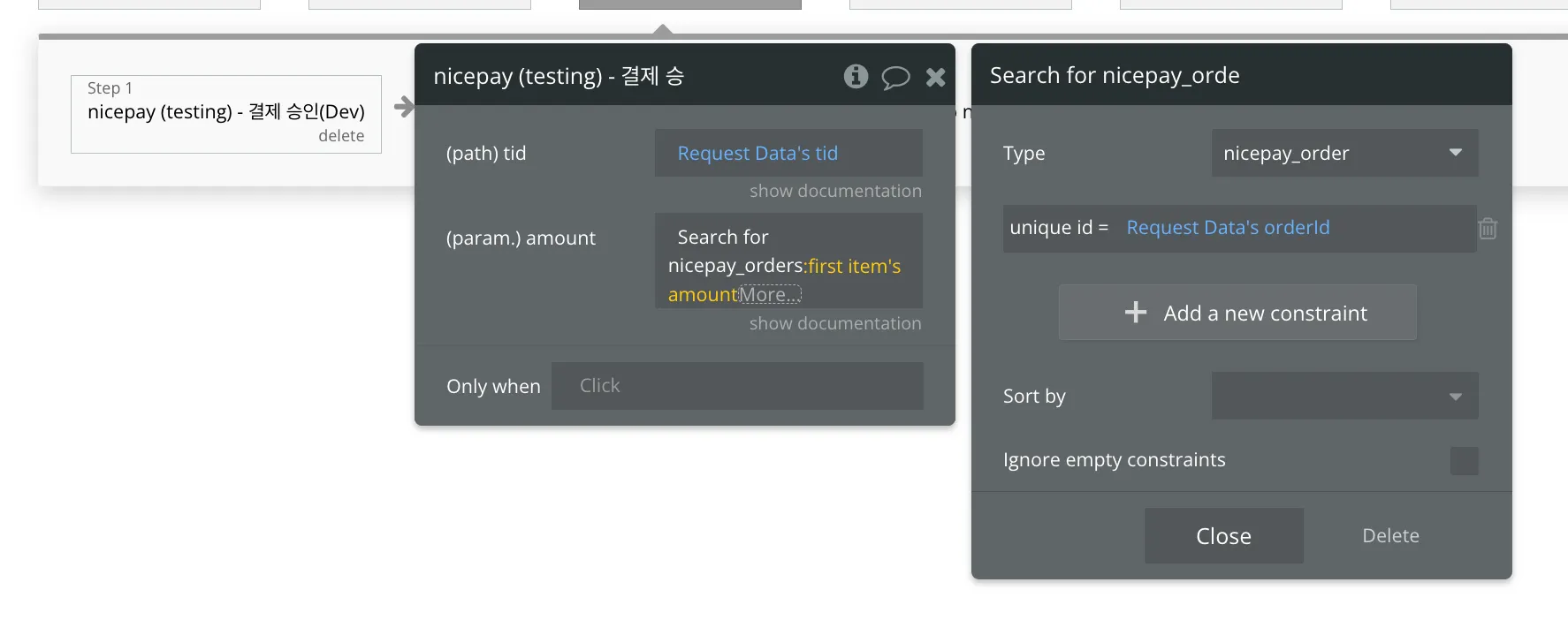The height and width of the screenshot is (620, 1568).
Task: Delete the unique id constraint via trash icon
Action: (x=1488, y=229)
